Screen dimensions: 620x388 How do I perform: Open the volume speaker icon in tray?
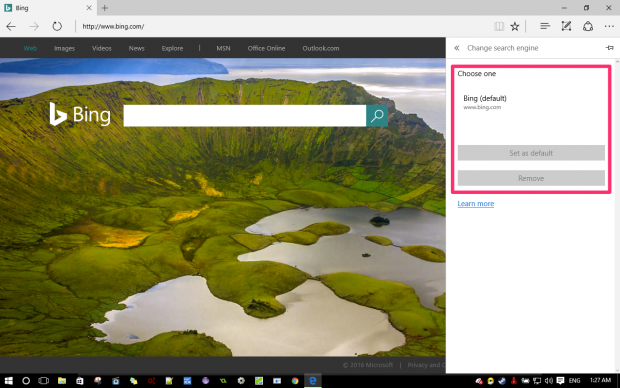[x=548, y=381]
